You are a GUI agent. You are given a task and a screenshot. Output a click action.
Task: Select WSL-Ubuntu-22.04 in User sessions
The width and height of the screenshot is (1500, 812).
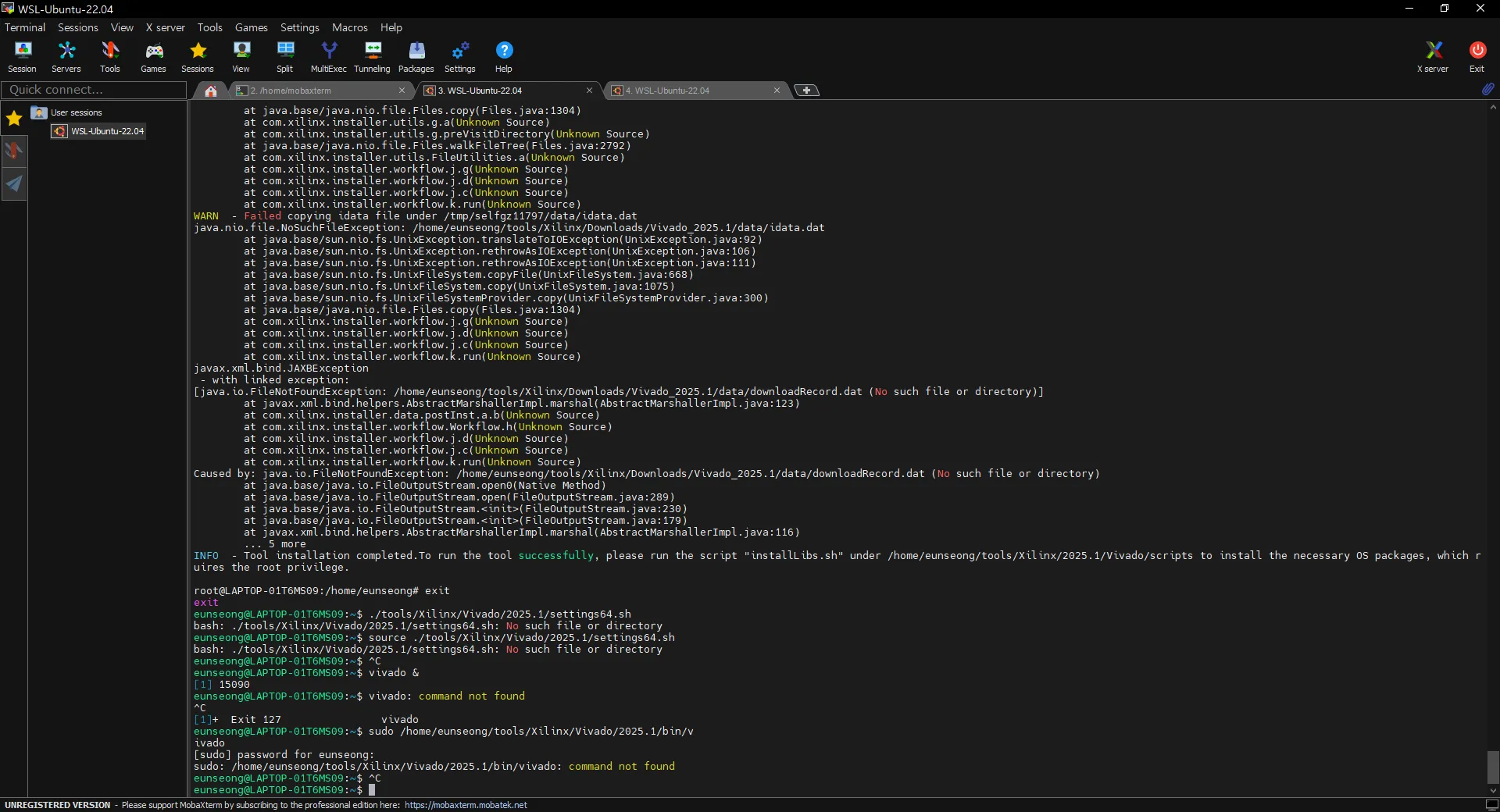107,131
